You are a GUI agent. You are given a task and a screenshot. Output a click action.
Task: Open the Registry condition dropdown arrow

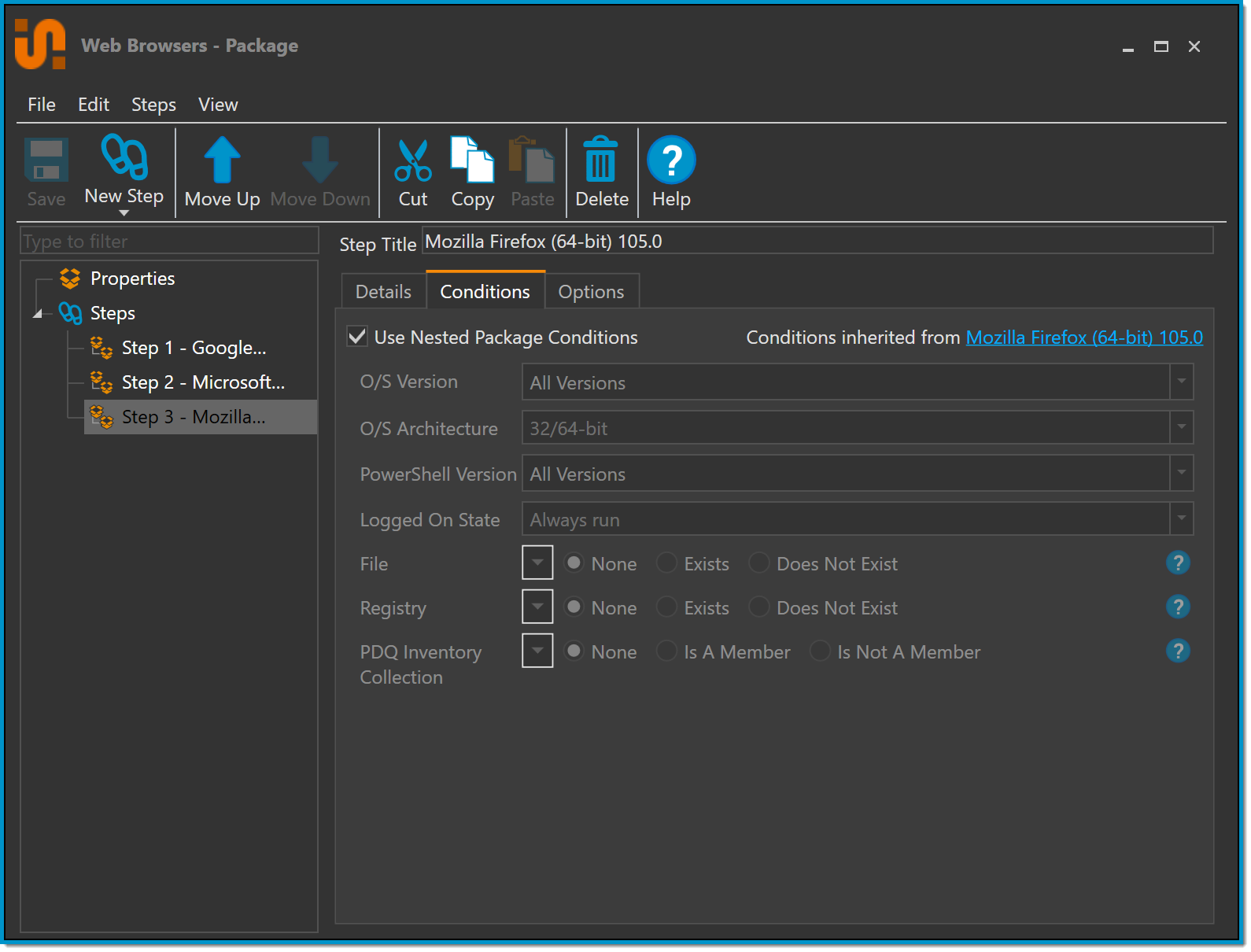[537, 607]
